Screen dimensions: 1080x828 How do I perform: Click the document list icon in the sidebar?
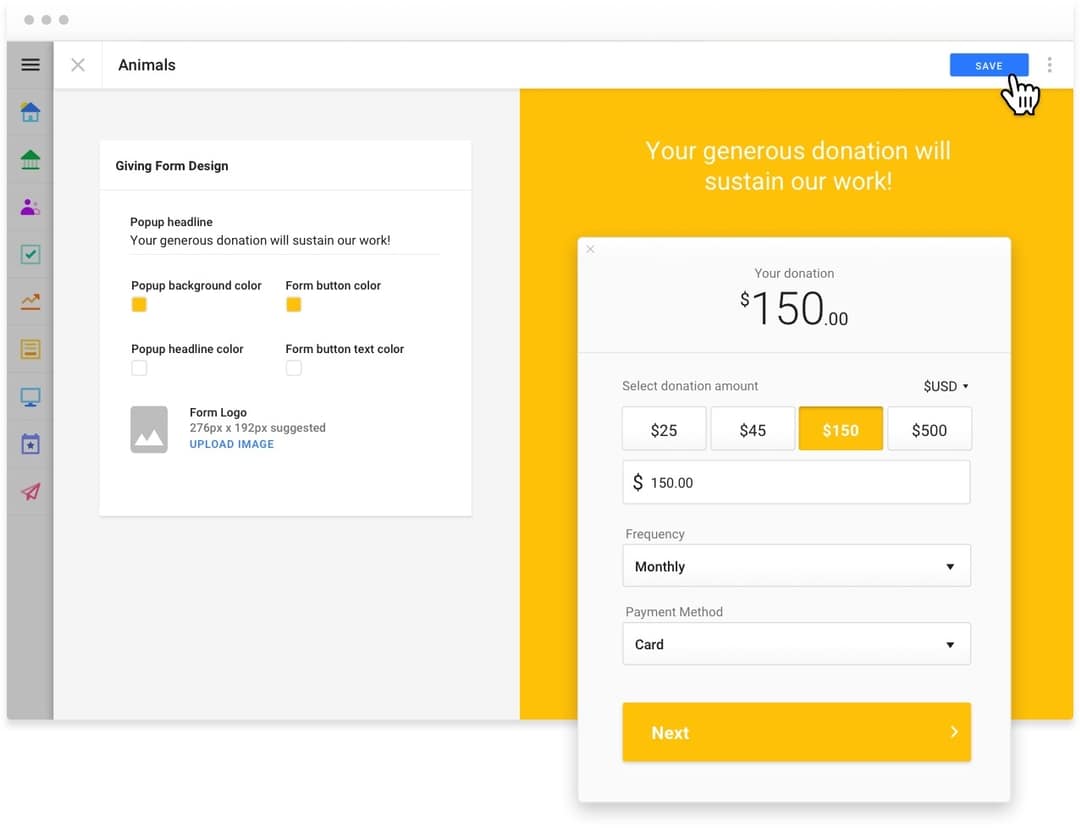(30, 349)
